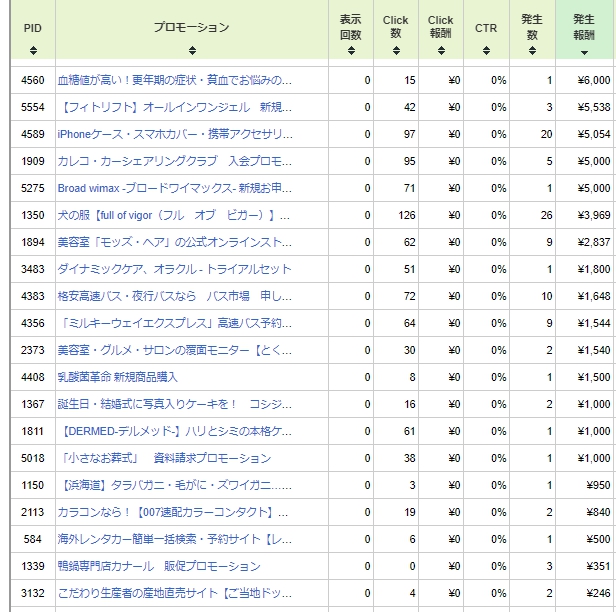Viewport: 616px width, 612px height.
Task: Select reward value ¥950
Action: tap(598, 485)
